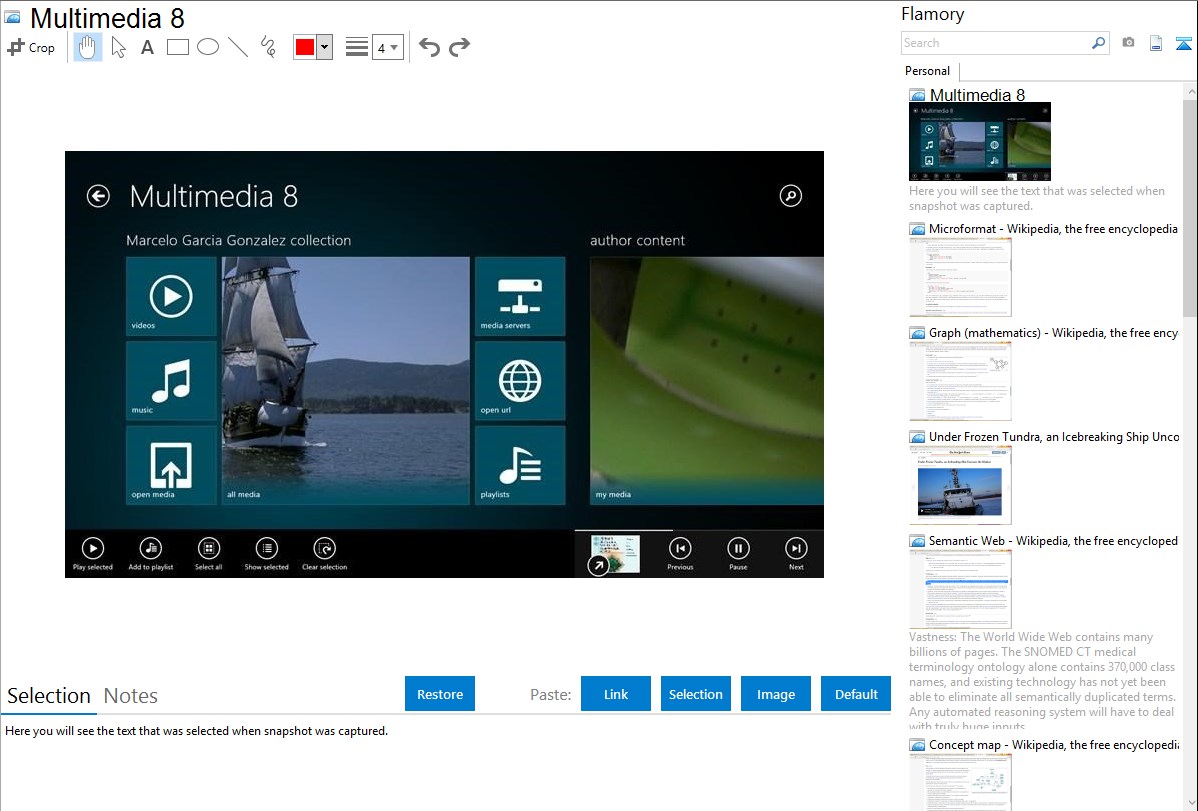
Task: Click the my media tile
Action: pyautogui.click(x=707, y=381)
